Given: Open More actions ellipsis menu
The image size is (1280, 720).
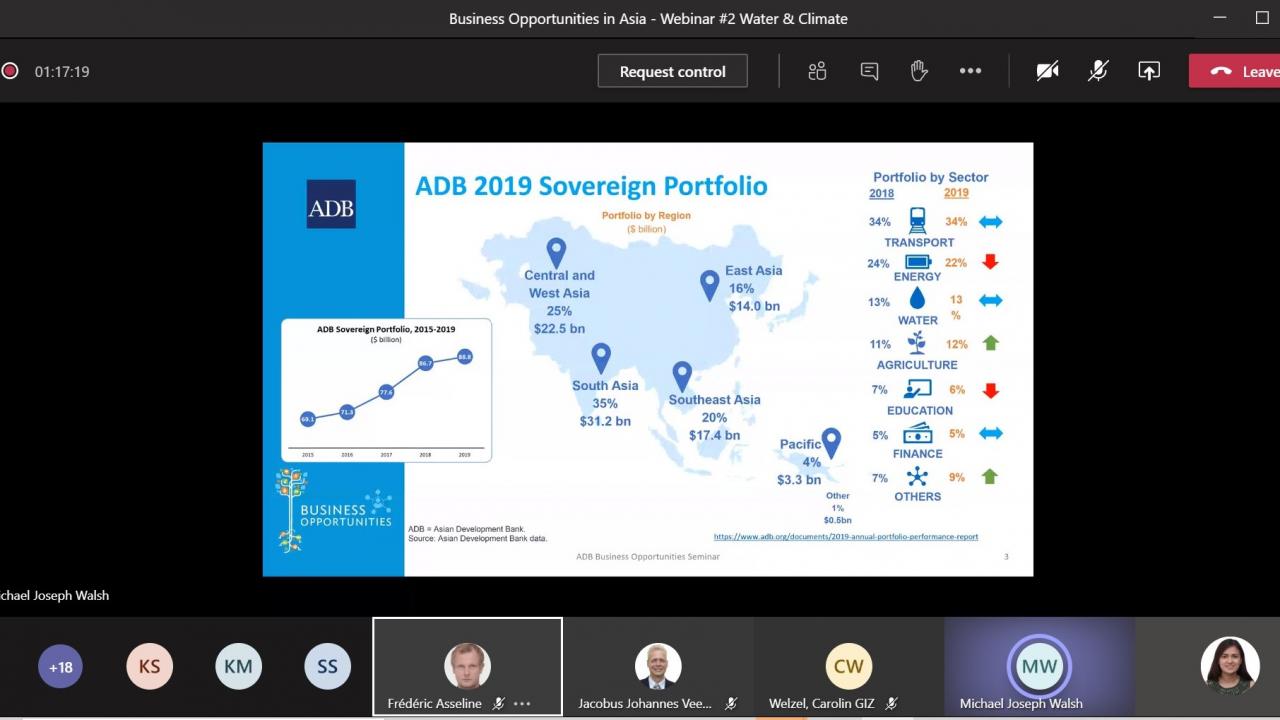Looking at the screenshot, I should 970,71.
